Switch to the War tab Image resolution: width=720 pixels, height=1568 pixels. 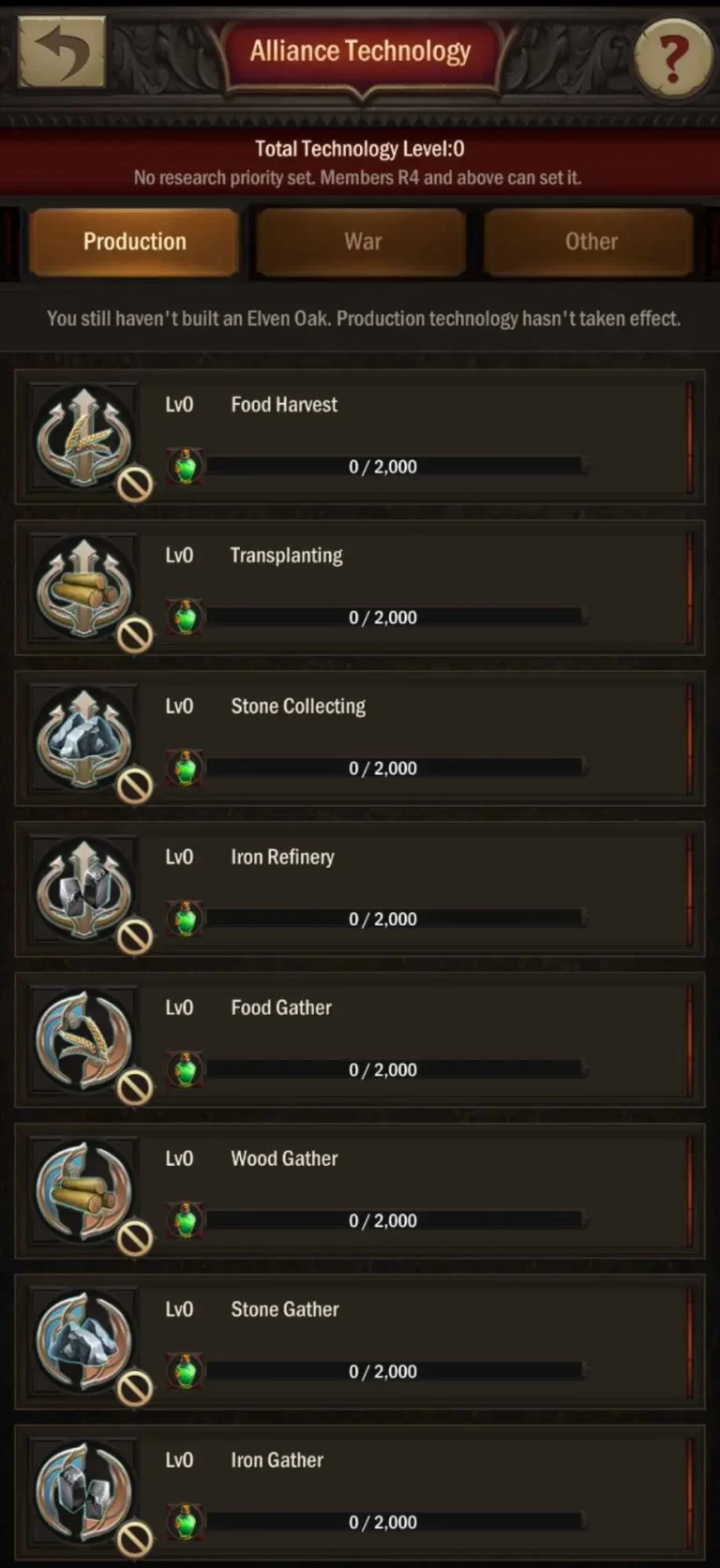362,242
